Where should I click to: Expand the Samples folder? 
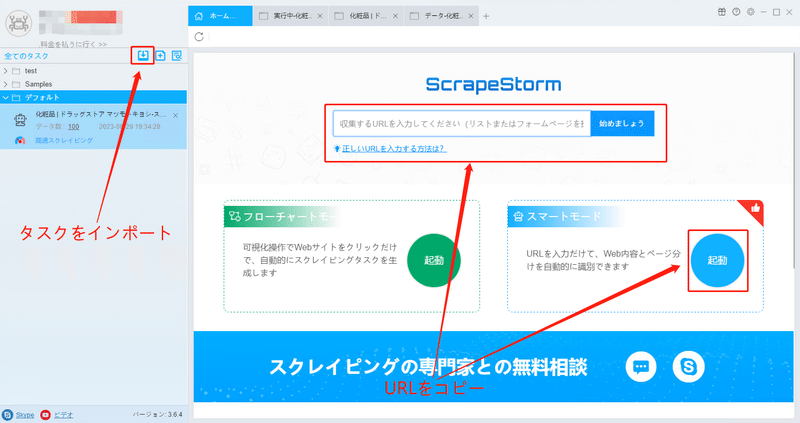click(6, 84)
